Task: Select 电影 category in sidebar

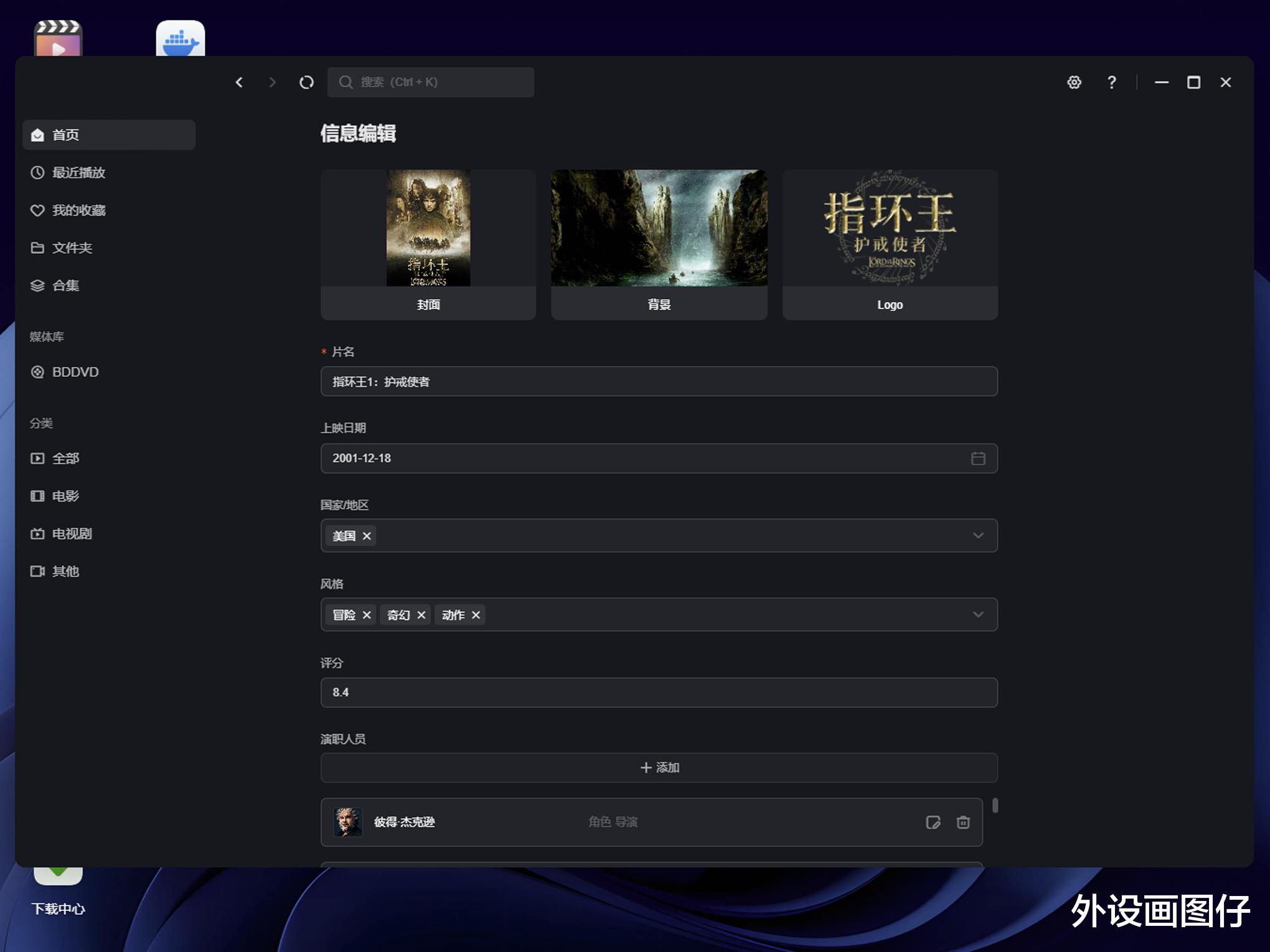Action: [65, 496]
